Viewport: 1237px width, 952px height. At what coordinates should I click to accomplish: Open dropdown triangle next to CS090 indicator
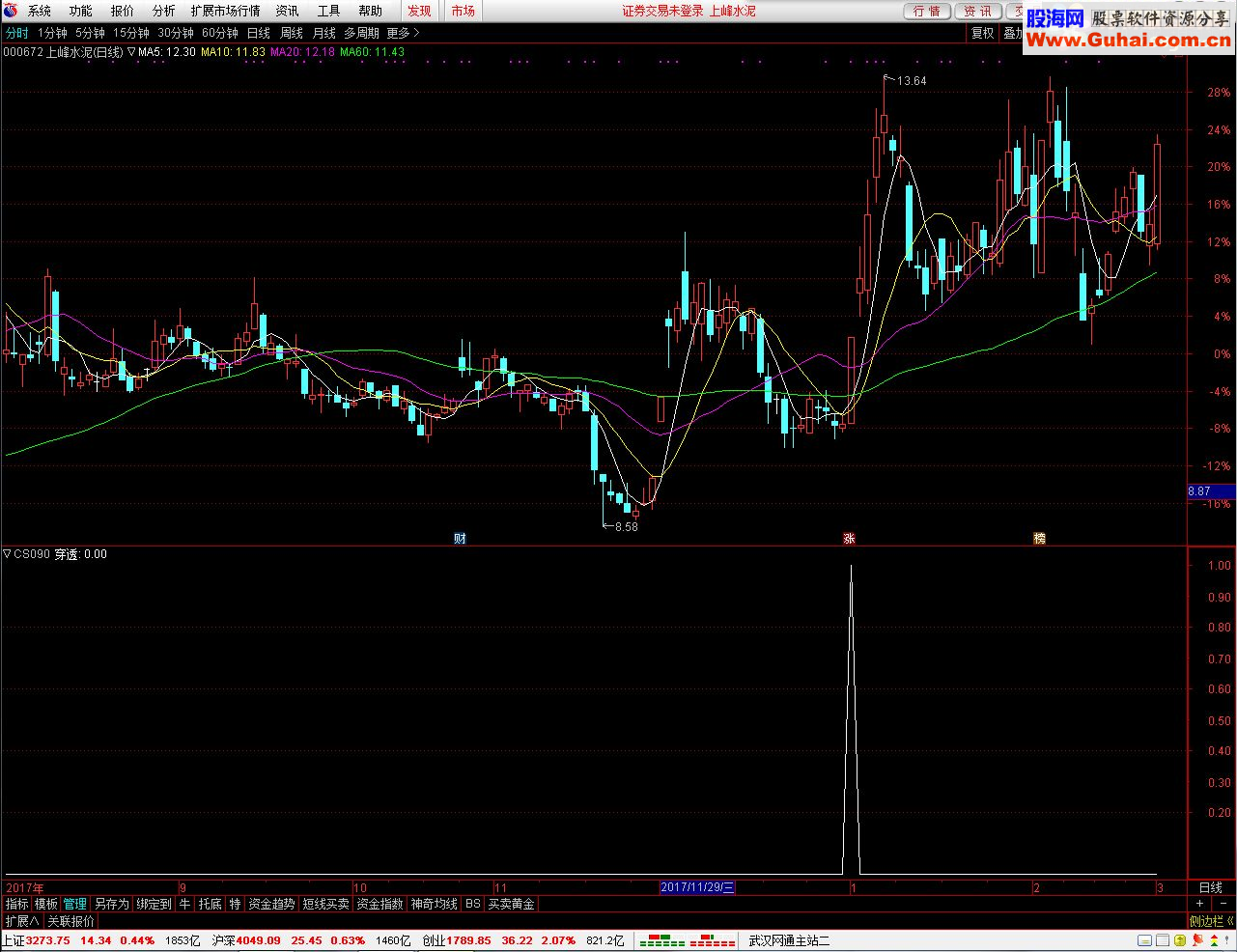click(7, 554)
